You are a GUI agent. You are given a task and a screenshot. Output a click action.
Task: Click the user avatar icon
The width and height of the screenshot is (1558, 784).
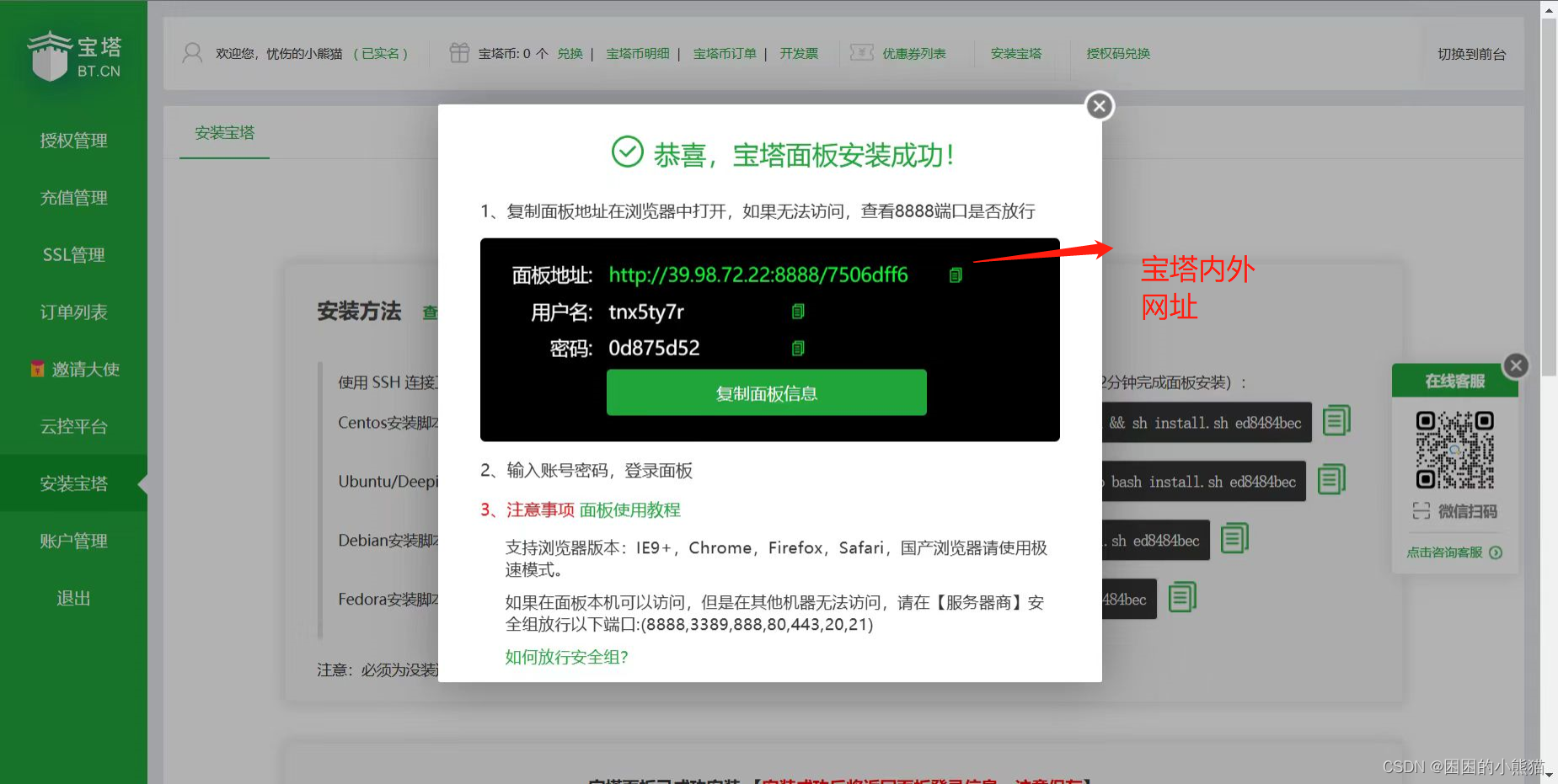192,53
